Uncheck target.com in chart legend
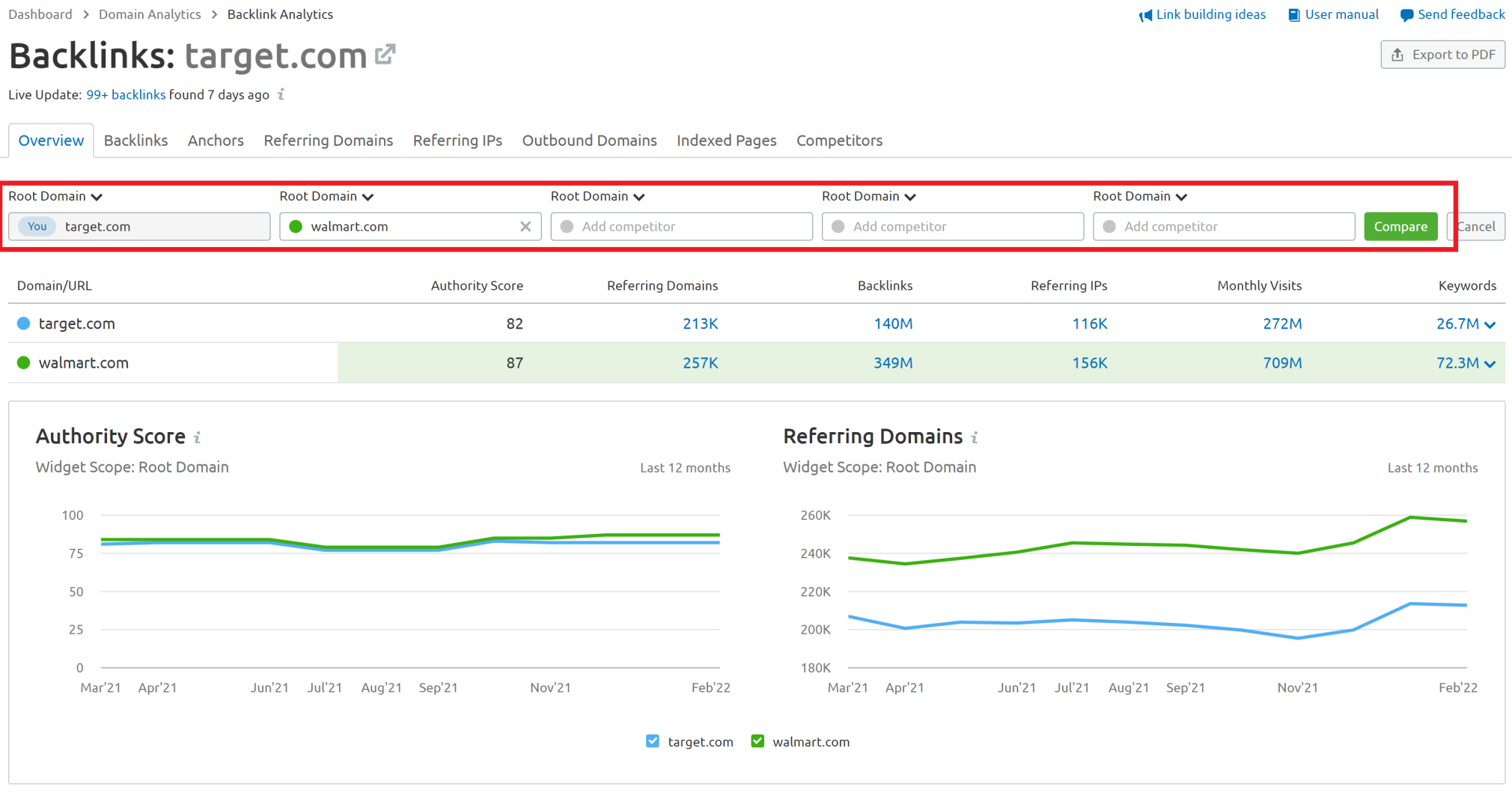This screenshot has height=793, width=1512. pos(653,741)
